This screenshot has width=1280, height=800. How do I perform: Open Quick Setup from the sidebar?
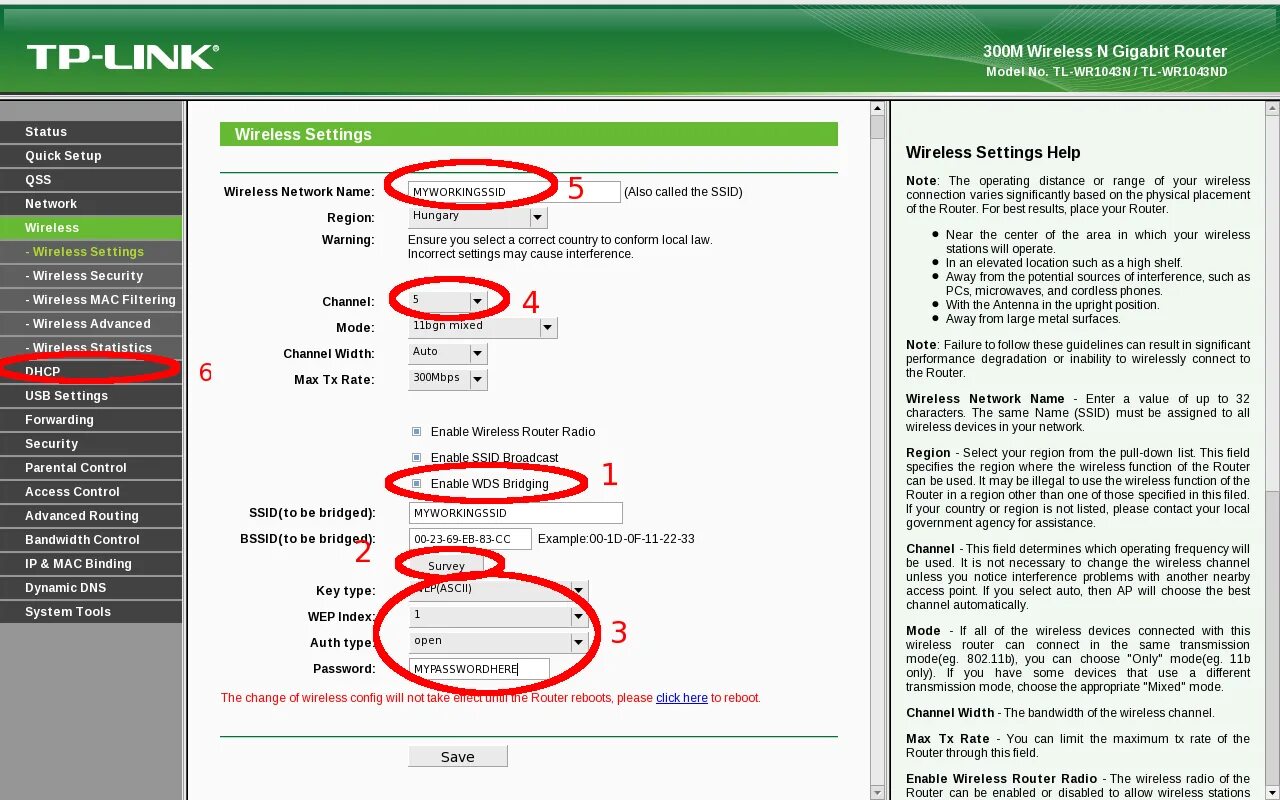[91, 156]
